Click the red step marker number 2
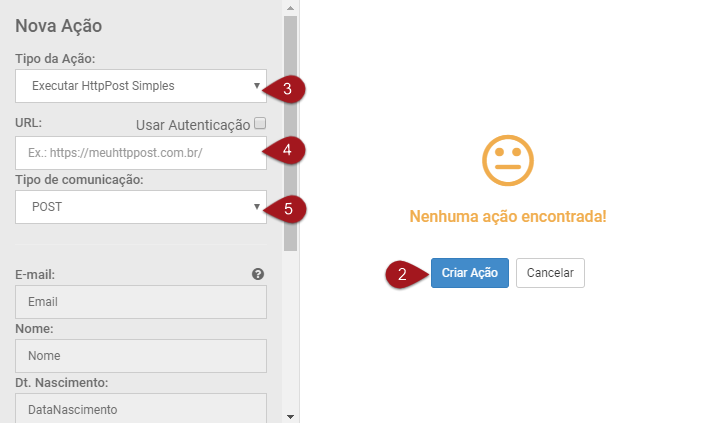The width and height of the screenshot is (704, 423). tap(402, 274)
